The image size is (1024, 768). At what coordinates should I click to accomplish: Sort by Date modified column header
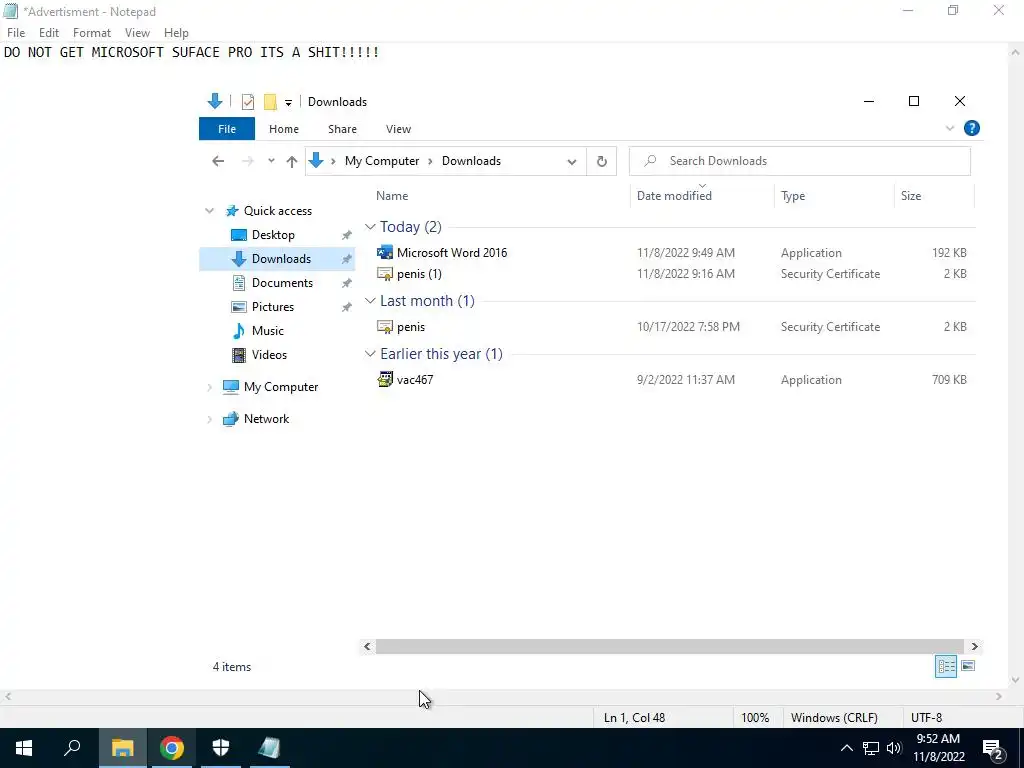674,196
